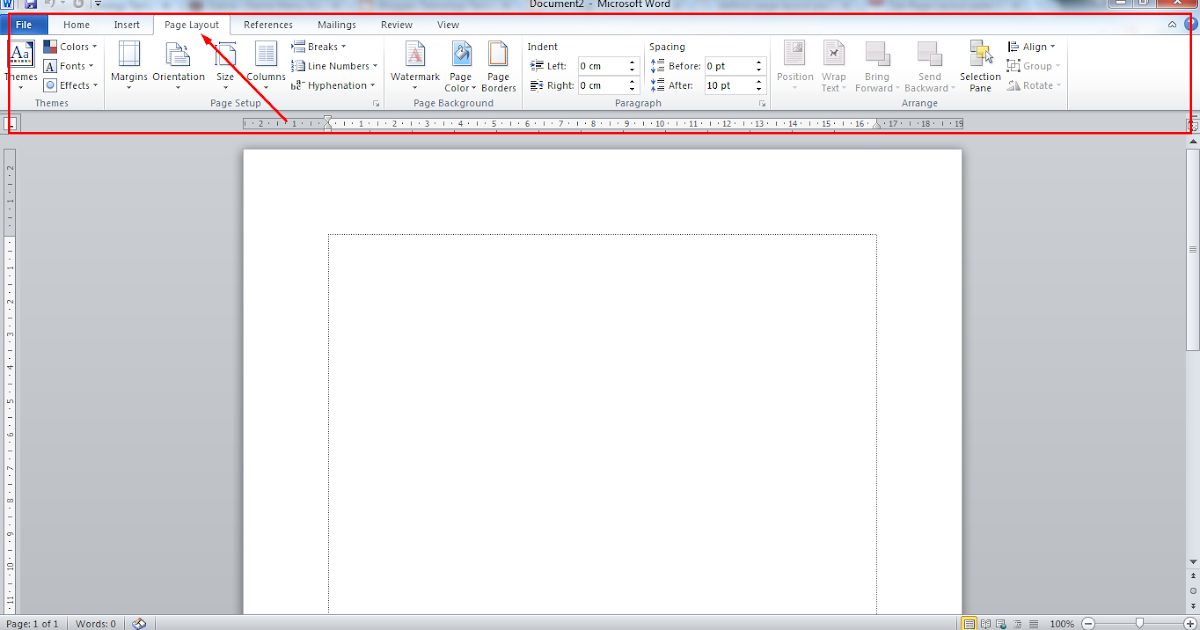Open the File menu
Screen dimensions: 1200x630
pyautogui.click(x=25, y=24)
